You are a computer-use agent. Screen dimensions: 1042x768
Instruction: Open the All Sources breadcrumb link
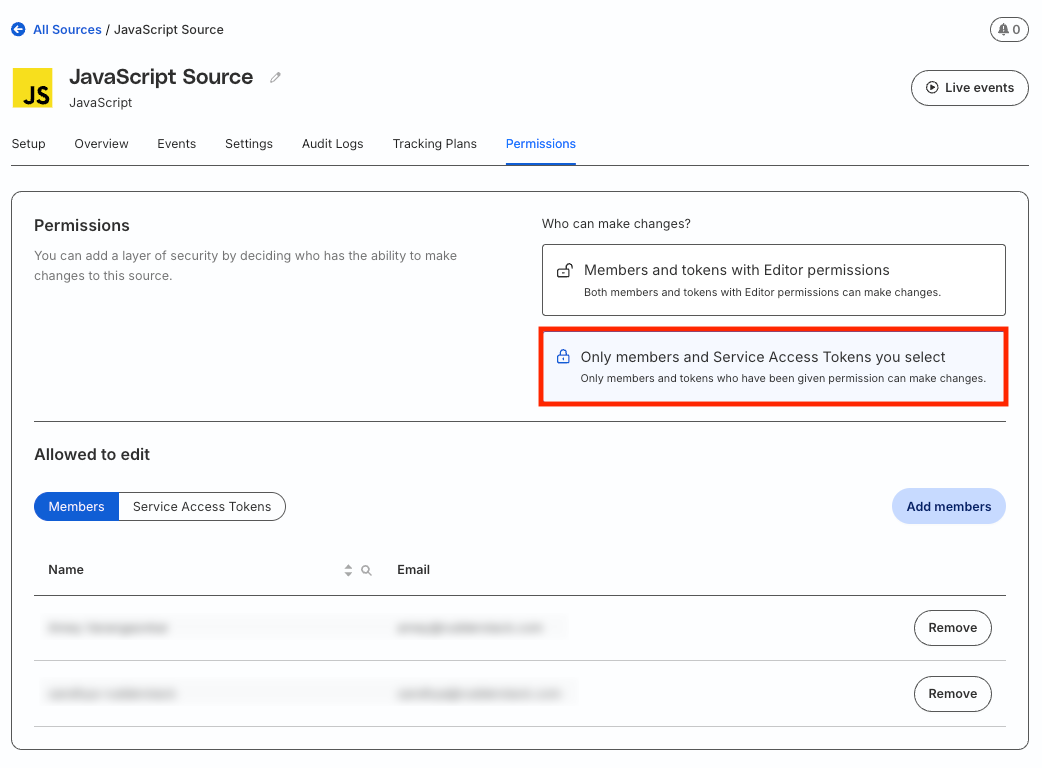tap(67, 29)
